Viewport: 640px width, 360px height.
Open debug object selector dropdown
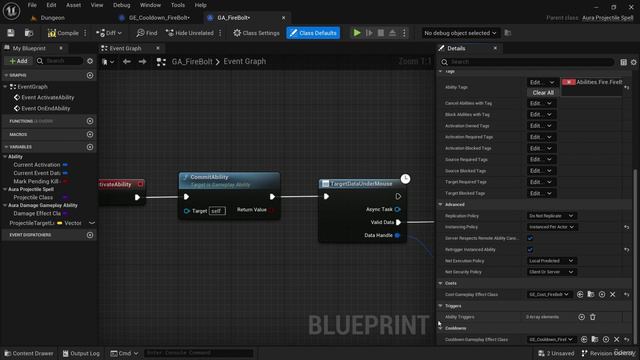point(460,33)
